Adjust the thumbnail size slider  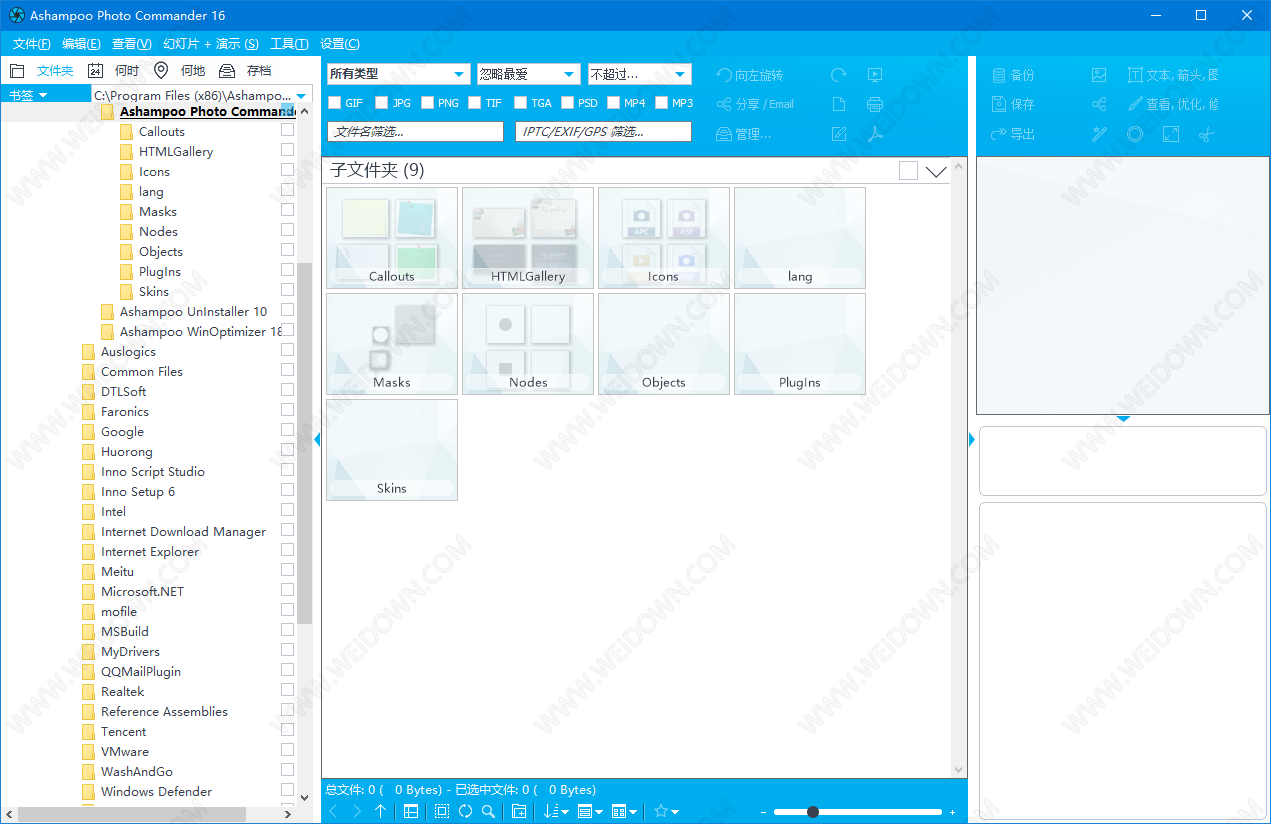point(813,812)
